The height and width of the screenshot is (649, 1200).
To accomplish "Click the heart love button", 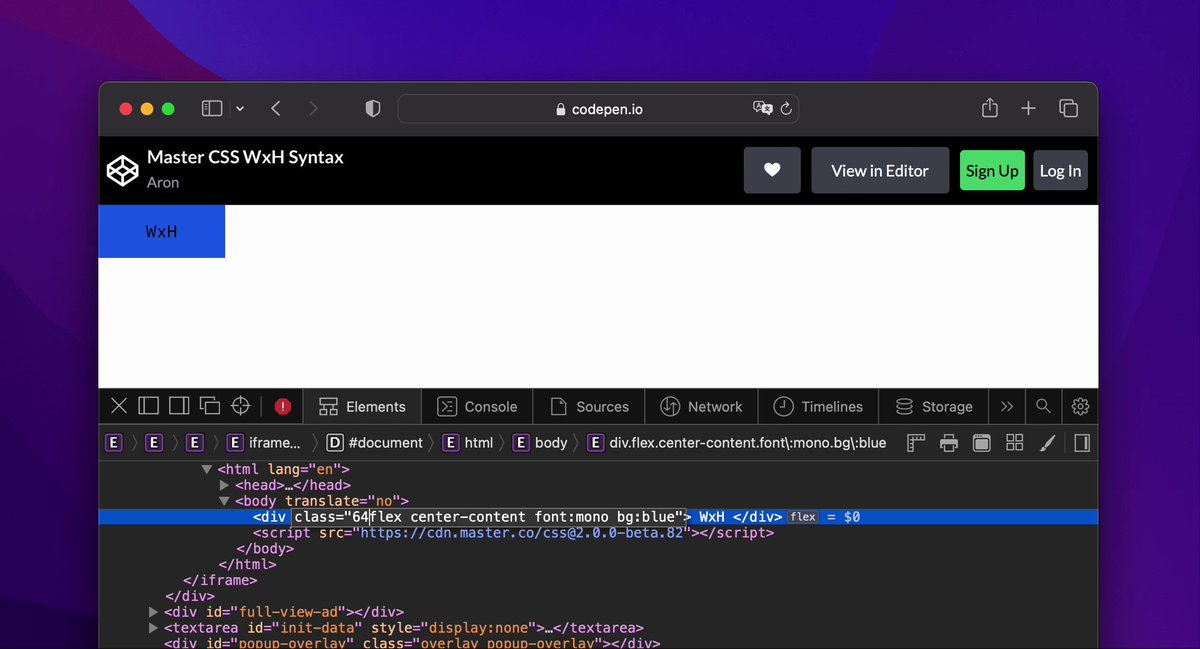I will coord(772,170).
